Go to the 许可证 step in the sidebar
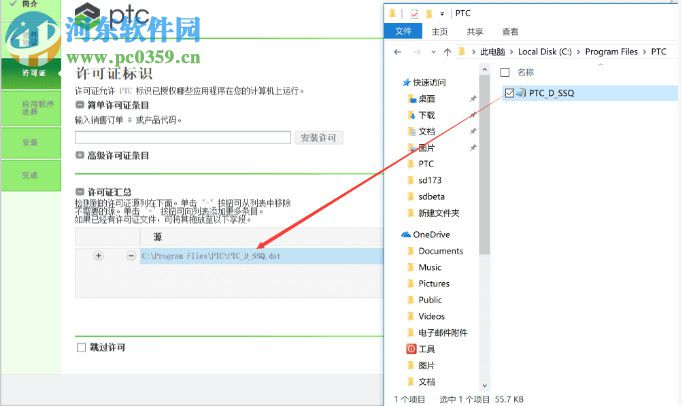The image size is (682, 406). point(31,73)
